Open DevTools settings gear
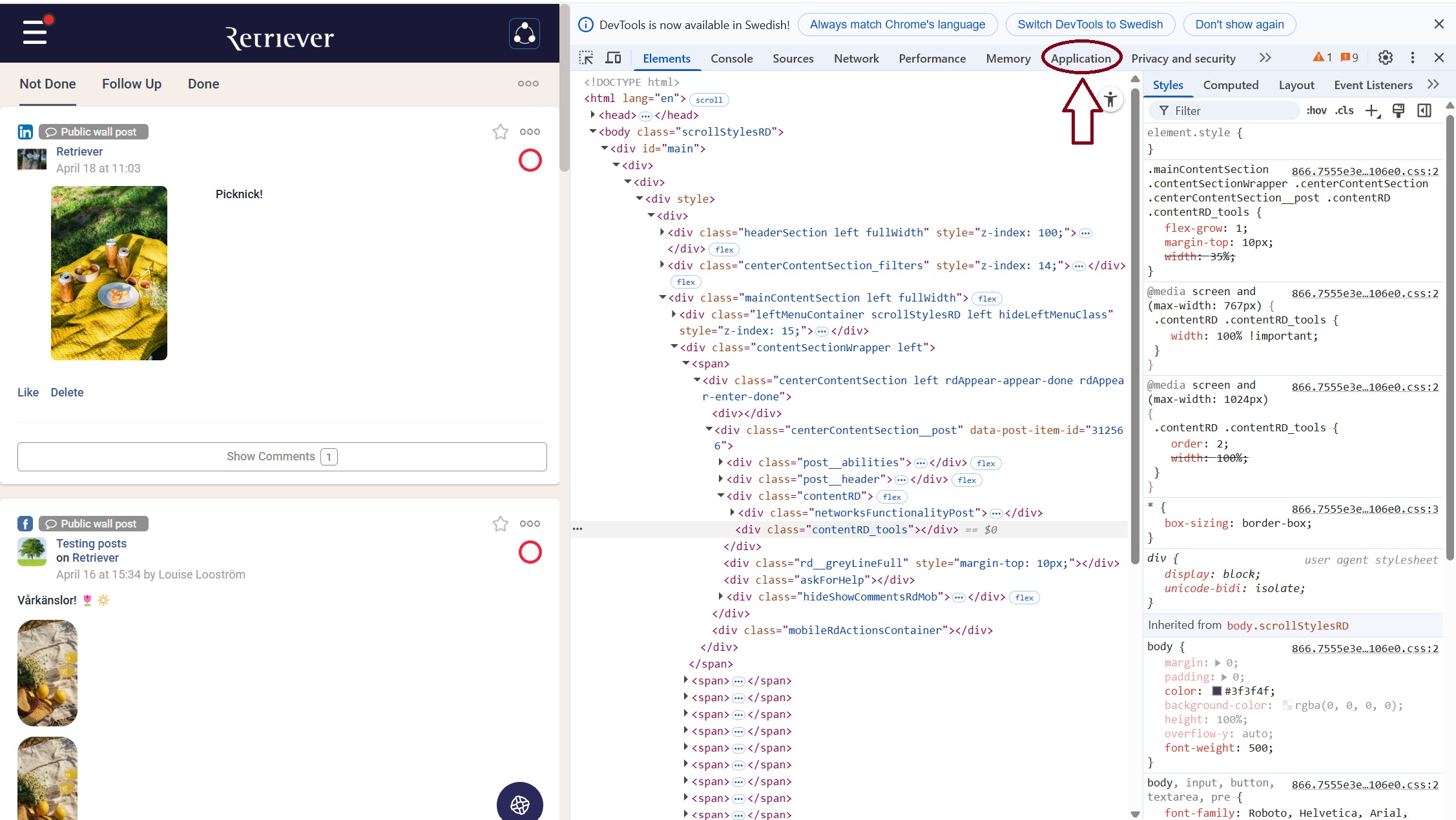Image resolution: width=1456 pixels, height=820 pixels. (1385, 57)
